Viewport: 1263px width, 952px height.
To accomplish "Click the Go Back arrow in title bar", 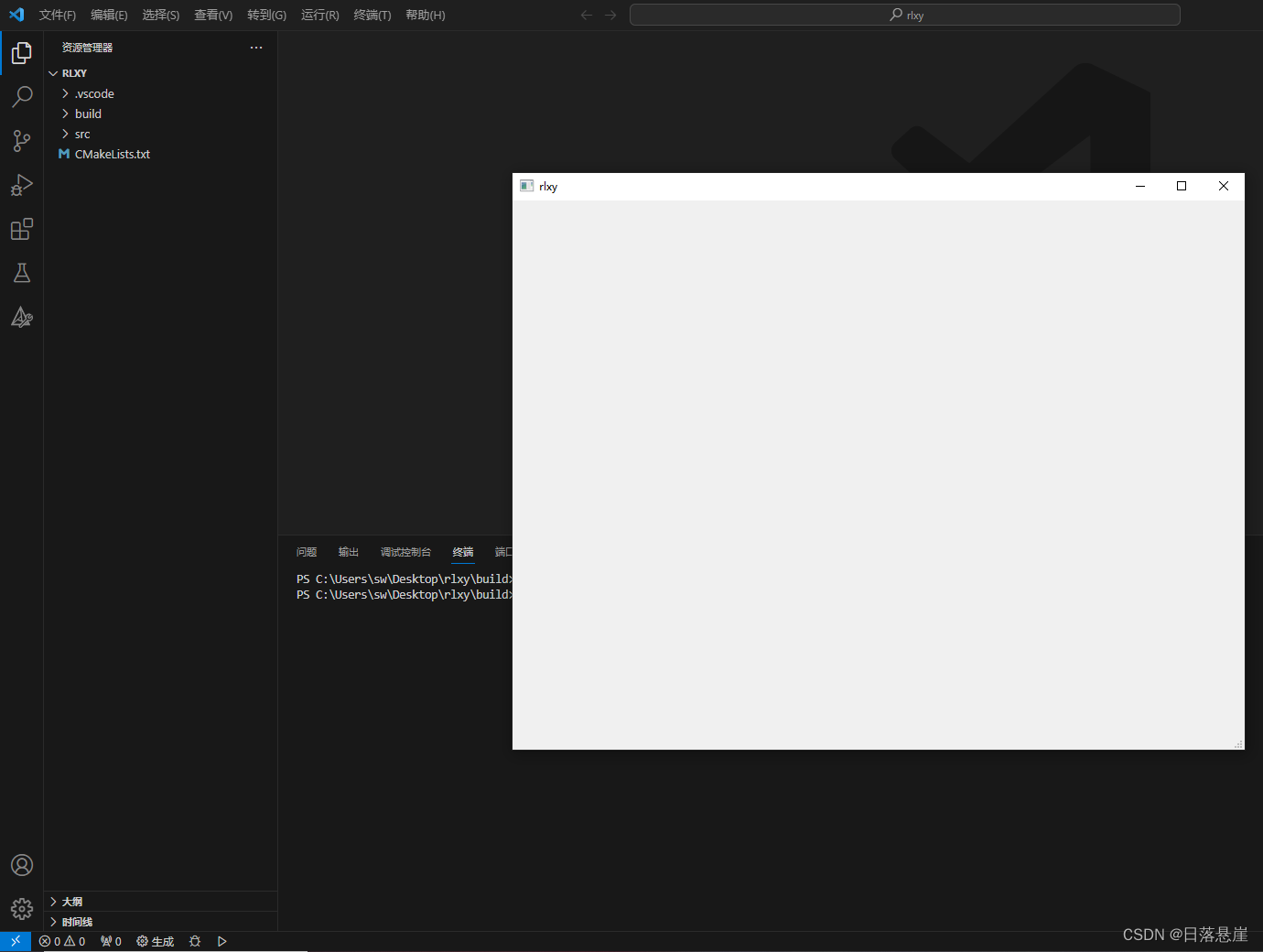I will [587, 15].
